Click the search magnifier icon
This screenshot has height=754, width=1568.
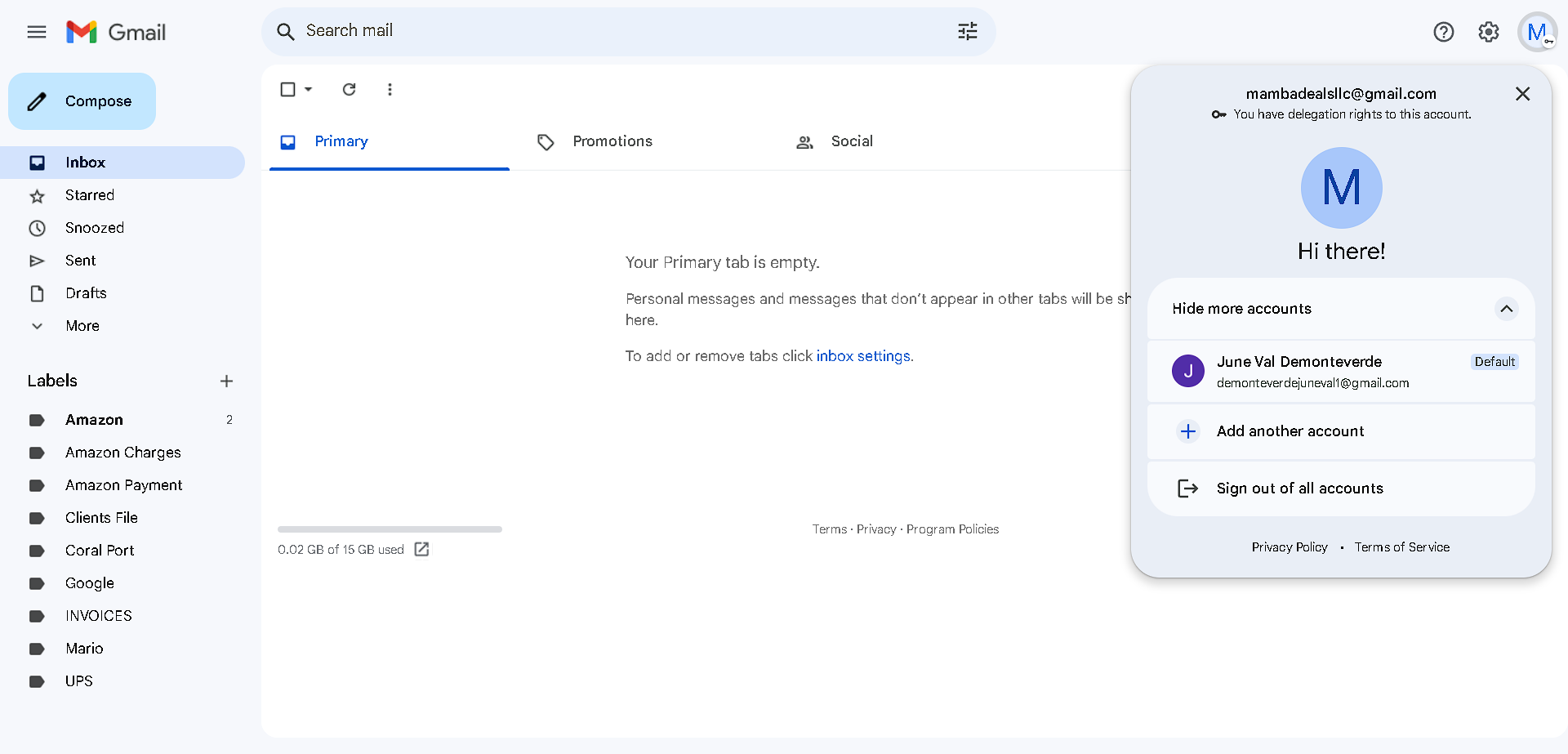coord(285,32)
